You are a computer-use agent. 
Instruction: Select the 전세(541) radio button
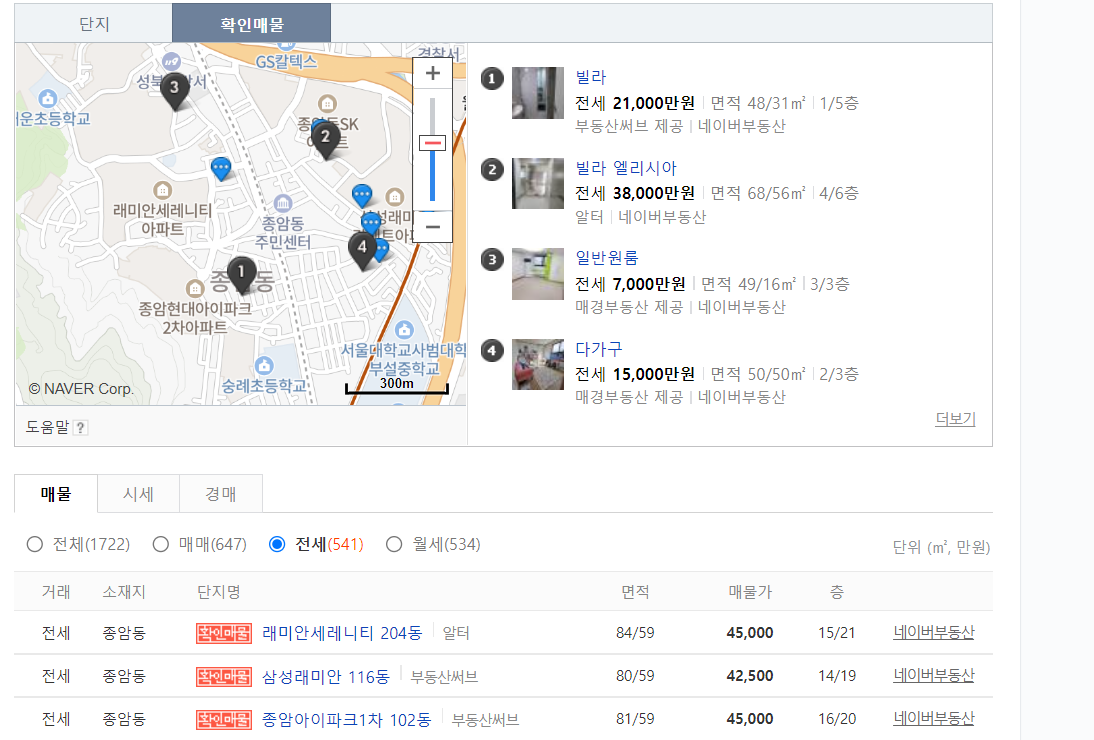click(x=277, y=544)
